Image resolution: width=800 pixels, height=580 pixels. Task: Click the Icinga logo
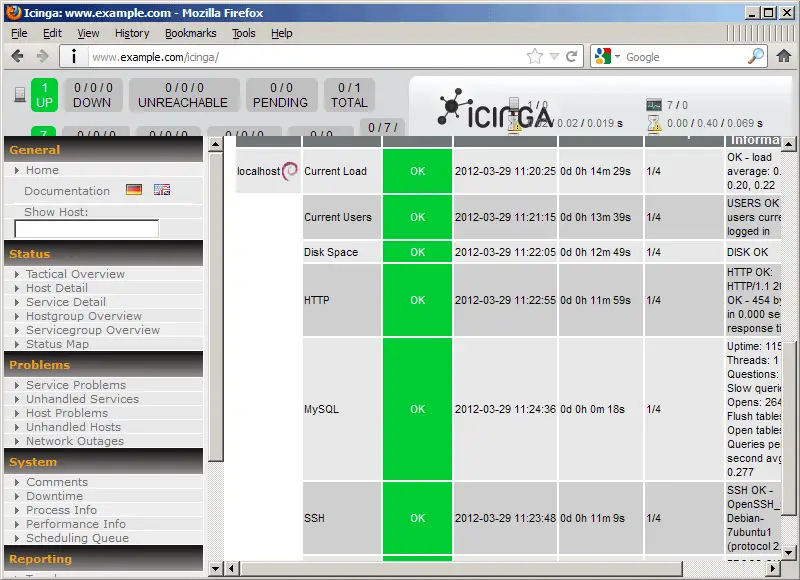[x=495, y=109]
